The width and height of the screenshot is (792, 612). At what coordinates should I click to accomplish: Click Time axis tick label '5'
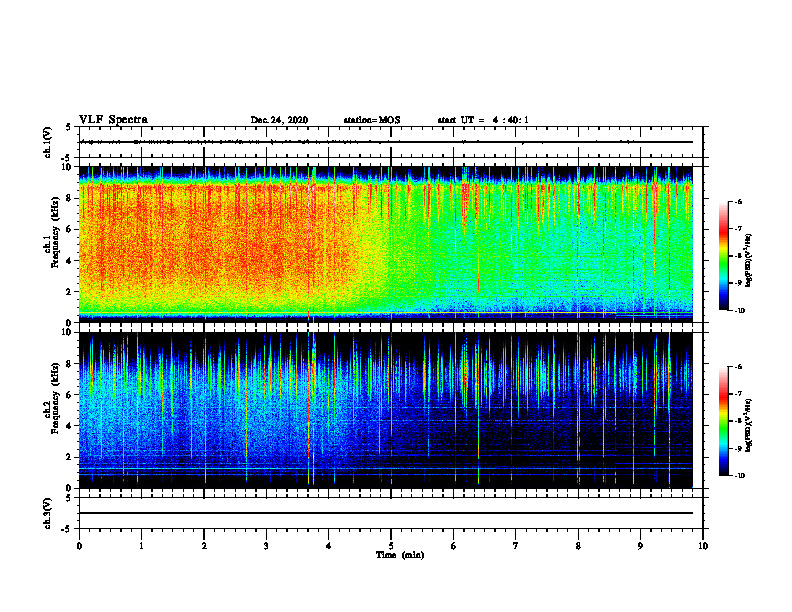click(x=391, y=546)
